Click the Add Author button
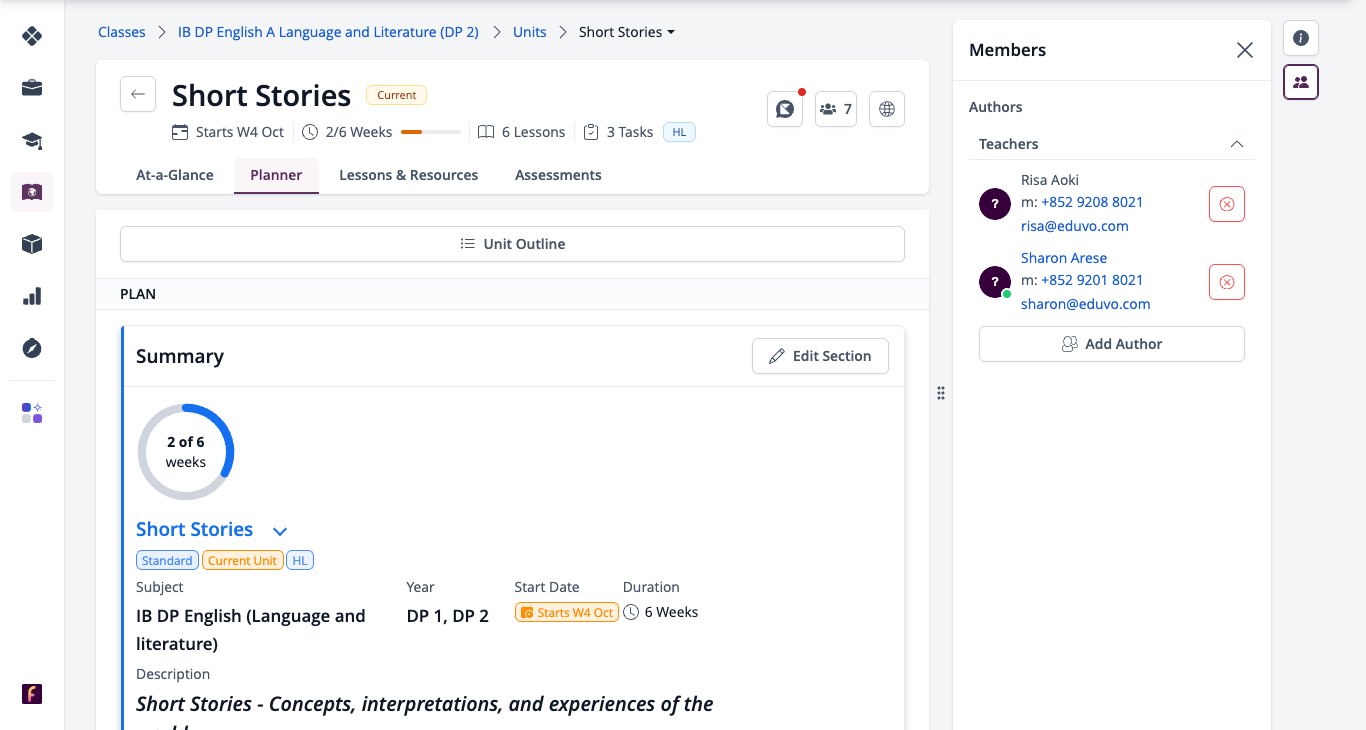 click(1112, 344)
